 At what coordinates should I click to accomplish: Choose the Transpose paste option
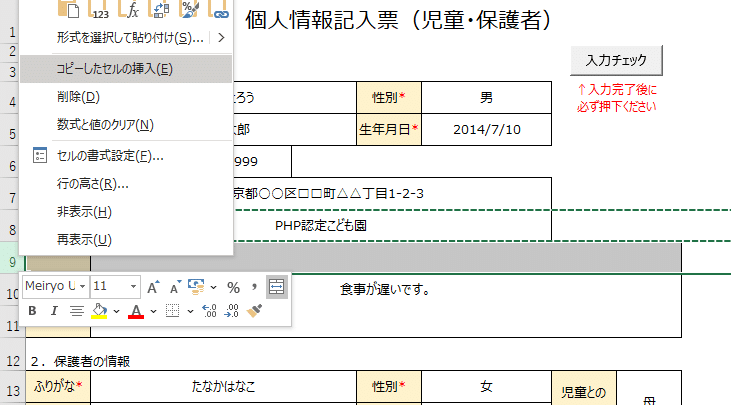tap(159, 9)
